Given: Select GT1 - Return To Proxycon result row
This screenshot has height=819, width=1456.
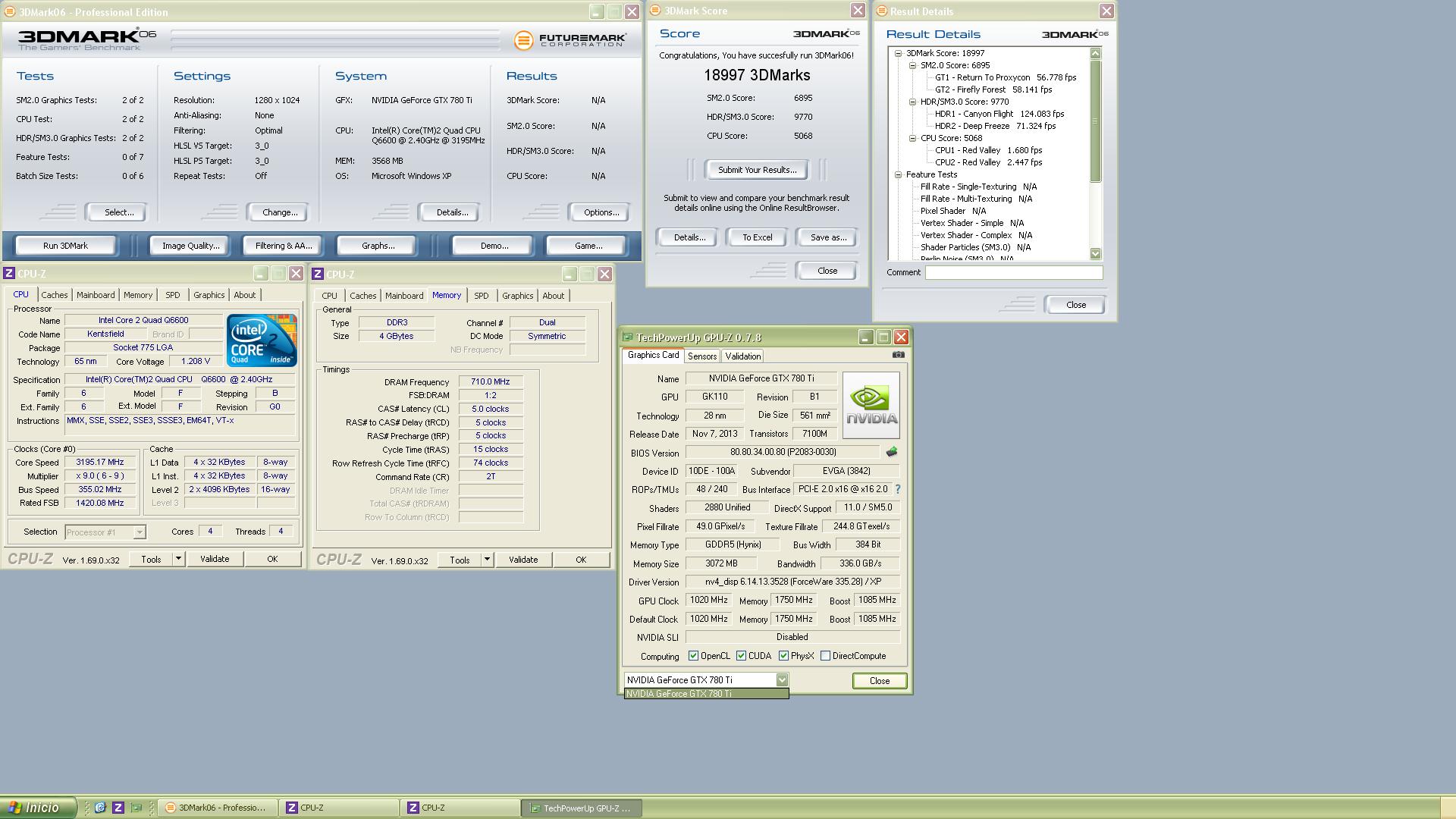Looking at the screenshot, I should tap(1006, 77).
